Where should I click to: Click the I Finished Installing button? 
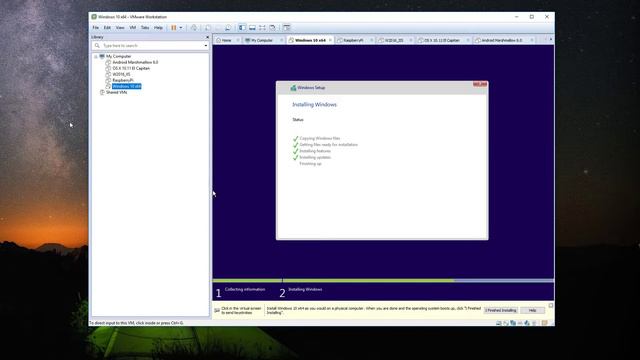pyautogui.click(x=501, y=311)
